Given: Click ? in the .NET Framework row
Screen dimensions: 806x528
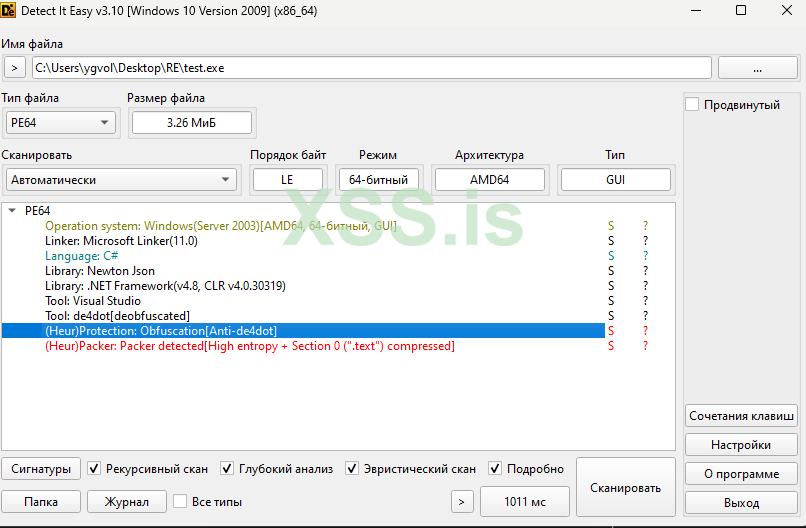Looking at the screenshot, I should pos(646,285).
